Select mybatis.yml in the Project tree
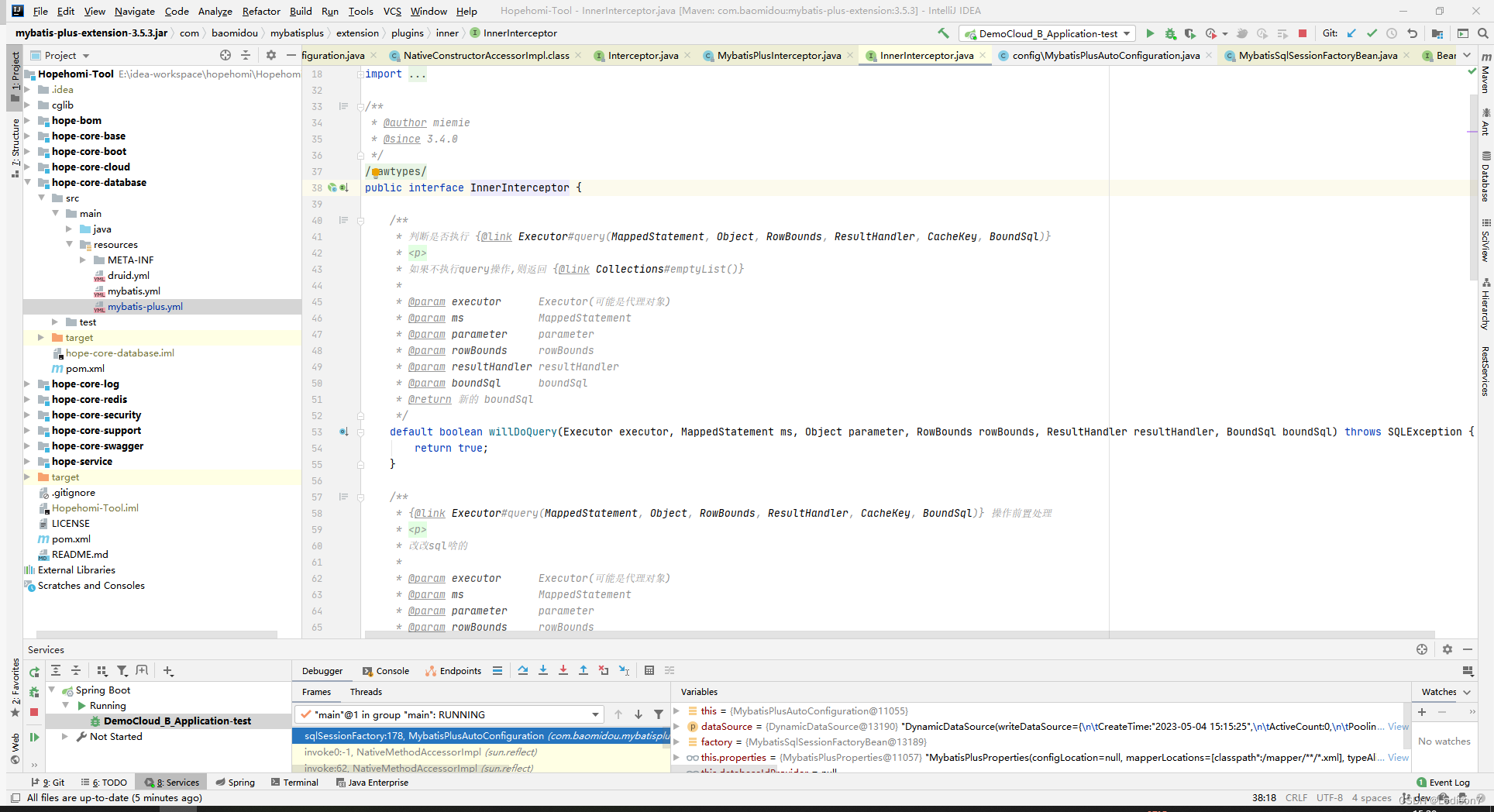The width and height of the screenshot is (1494, 812). [133, 291]
